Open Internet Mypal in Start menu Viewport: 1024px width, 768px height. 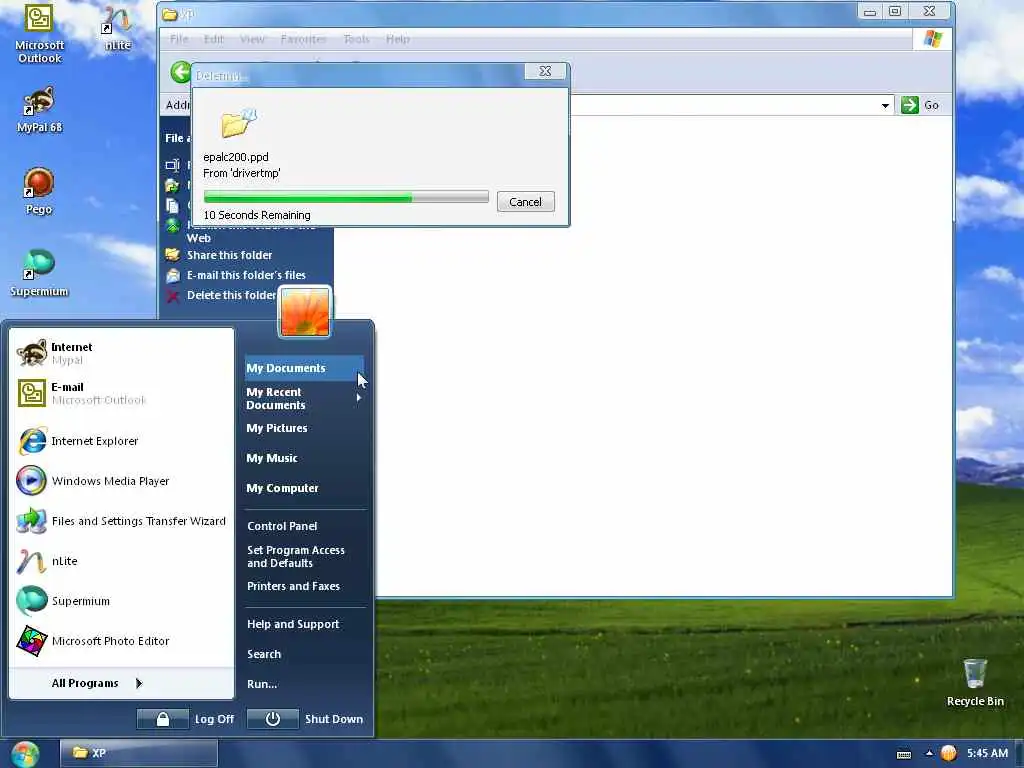click(121, 353)
